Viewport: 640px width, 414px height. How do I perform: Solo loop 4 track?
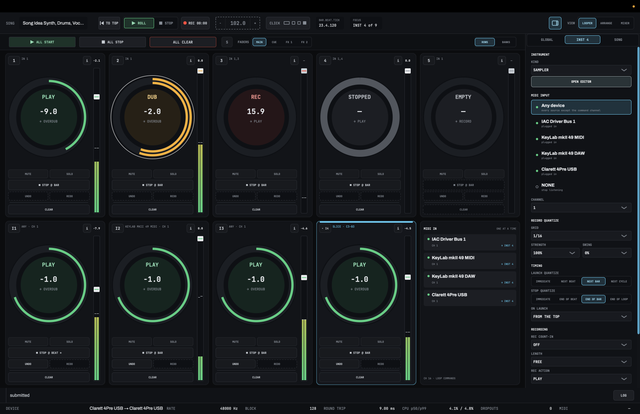(x=380, y=174)
